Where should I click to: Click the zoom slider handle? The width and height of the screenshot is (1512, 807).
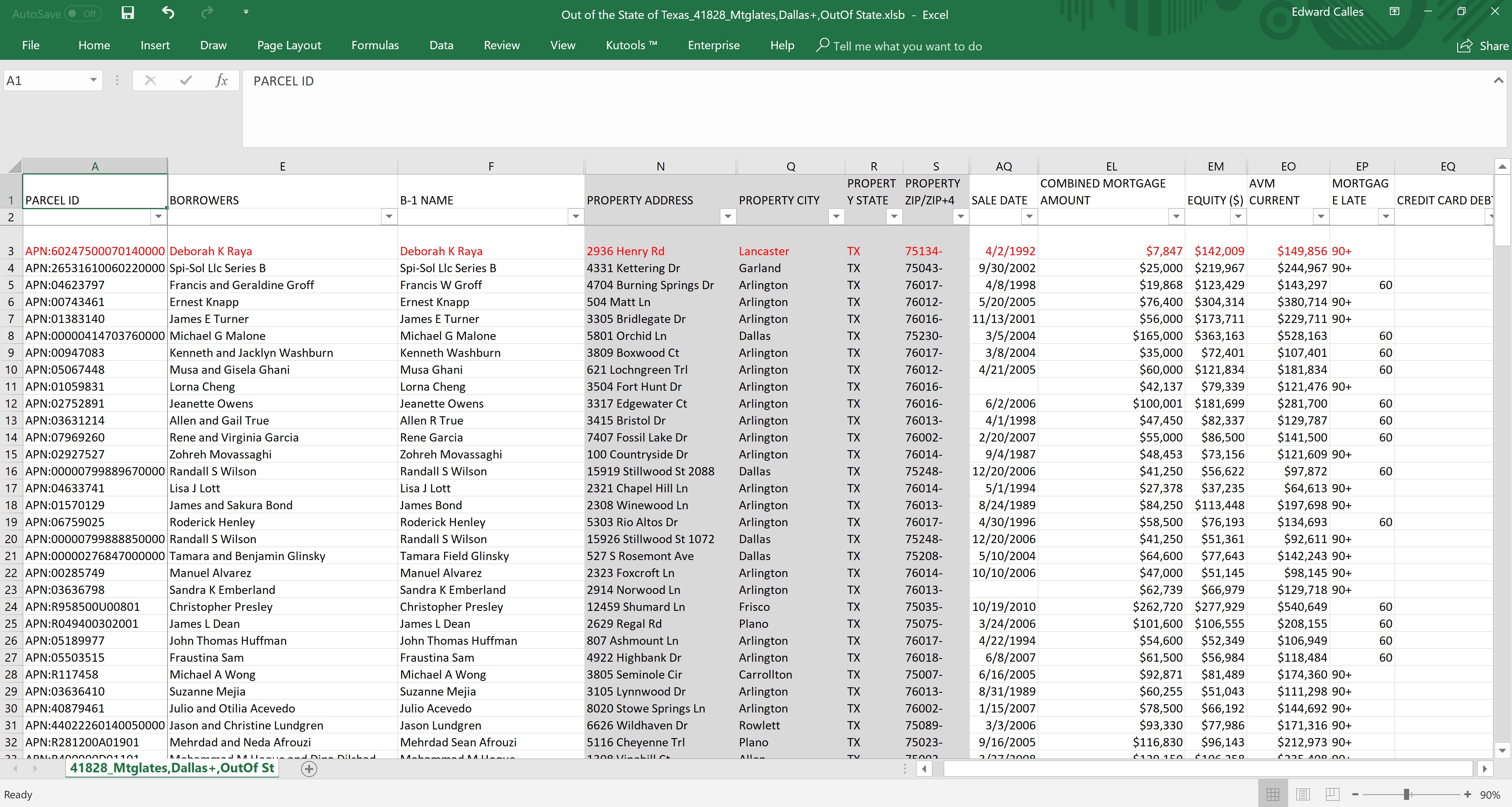coord(1406,794)
